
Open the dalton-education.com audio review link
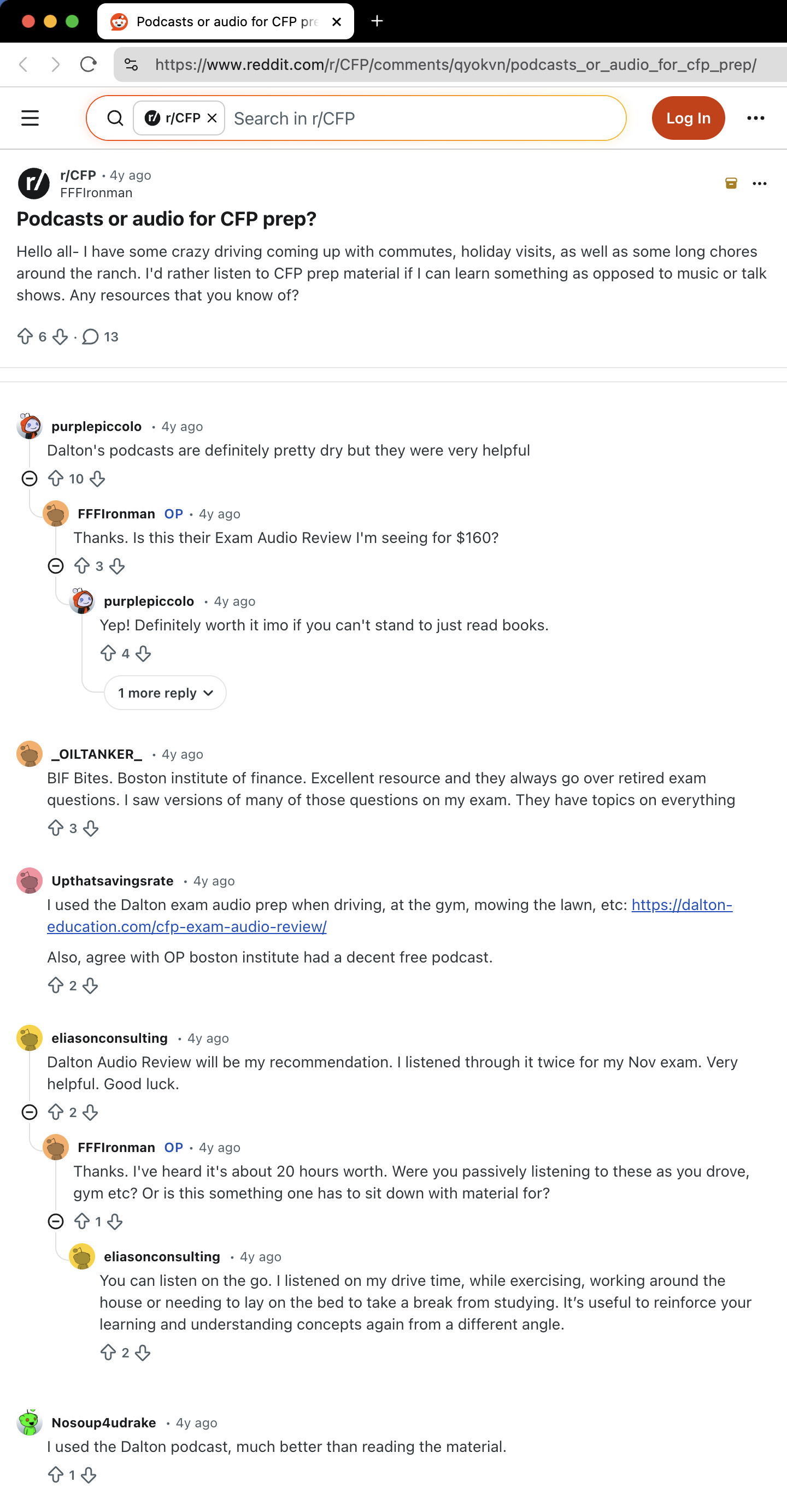[682, 905]
